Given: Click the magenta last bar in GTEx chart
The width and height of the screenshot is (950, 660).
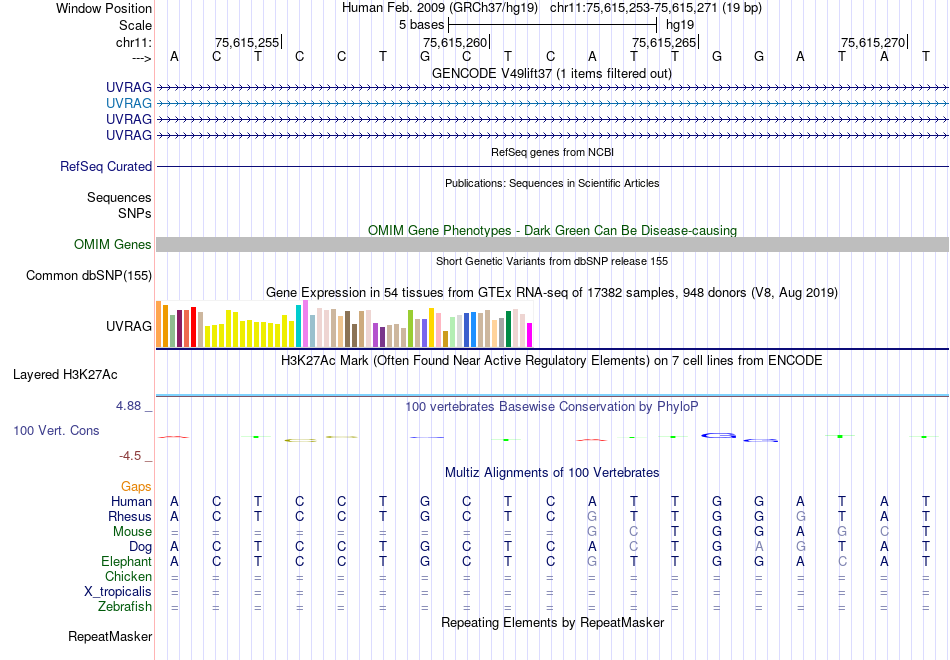Looking at the screenshot, I should click(529, 335).
